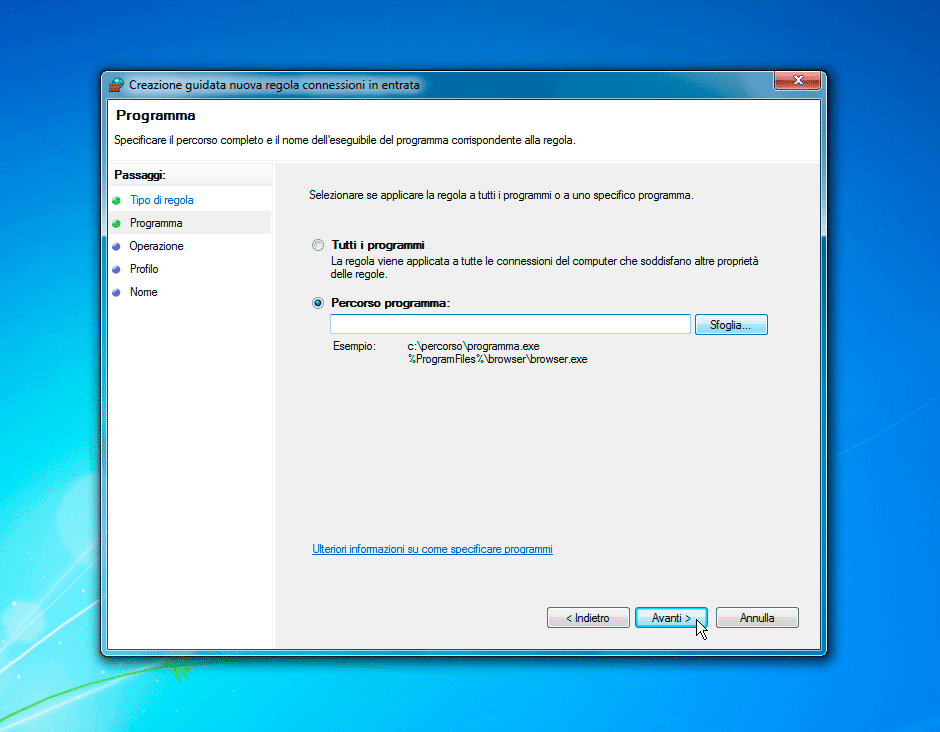Select the Operazione step in sidebar
The image size is (940, 732).
click(156, 246)
